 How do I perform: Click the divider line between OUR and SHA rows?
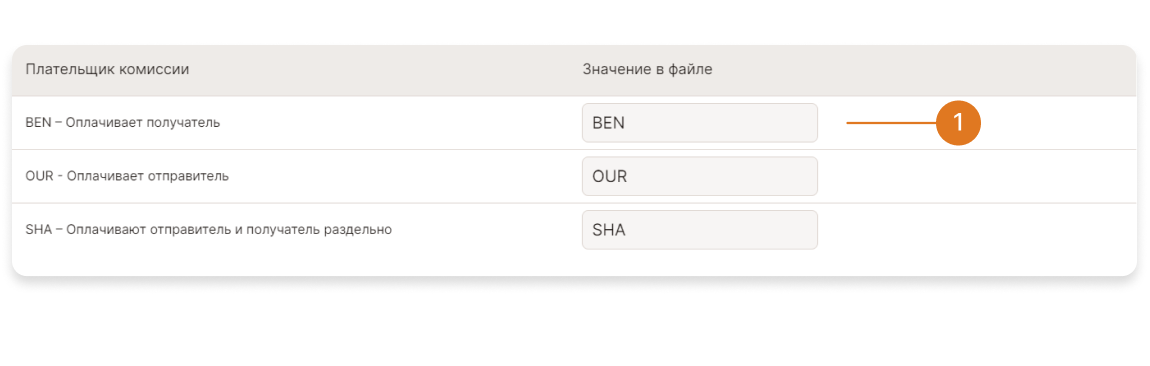[x=574, y=203]
